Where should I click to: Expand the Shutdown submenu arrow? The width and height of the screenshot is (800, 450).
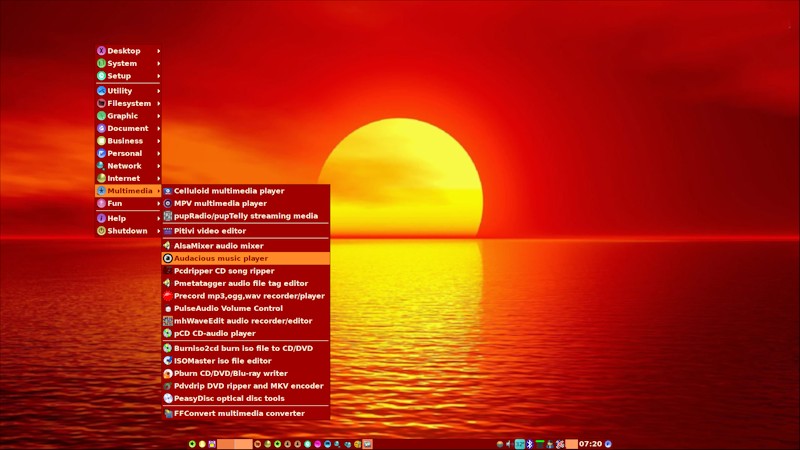[159, 231]
